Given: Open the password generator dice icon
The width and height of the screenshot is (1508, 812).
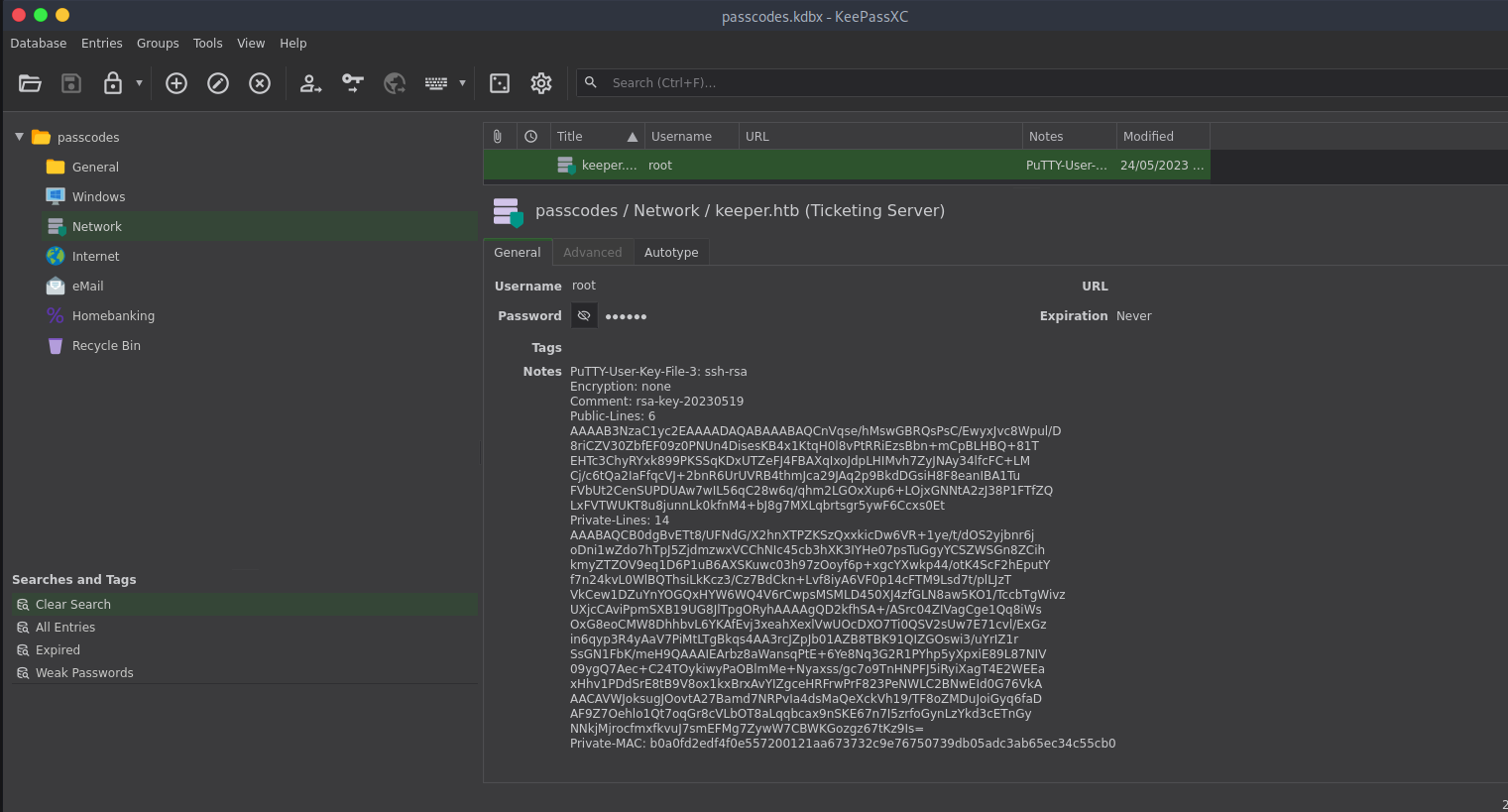Looking at the screenshot, I should coord(500,83).
